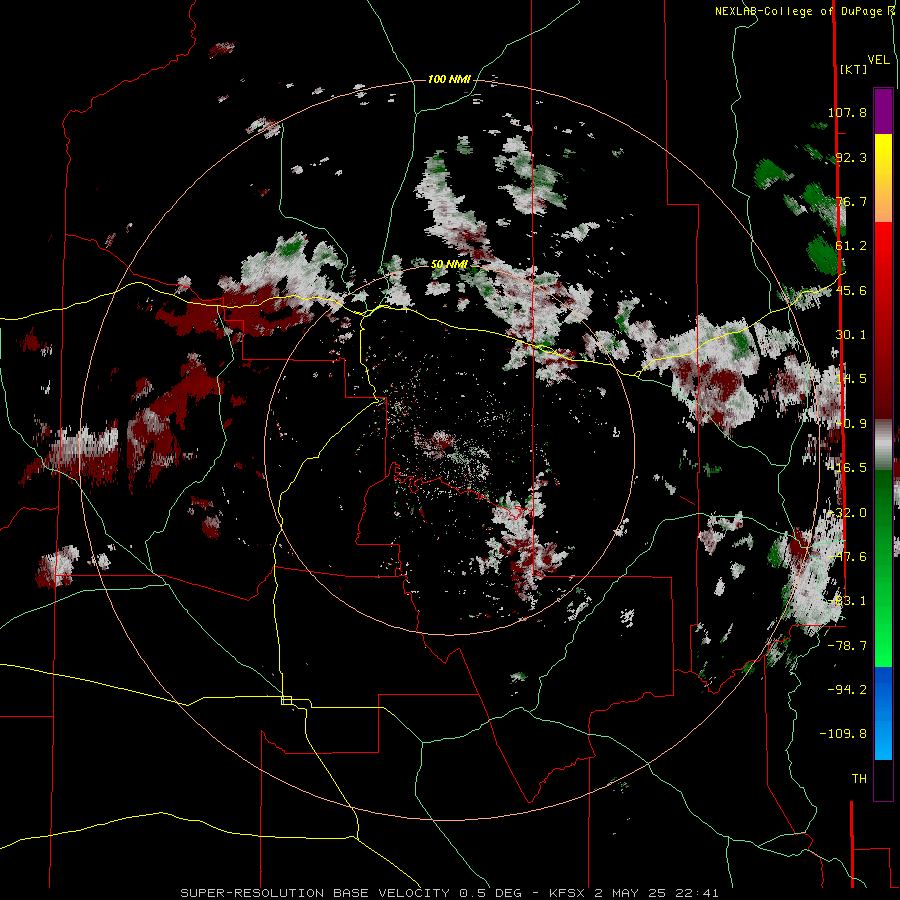Click the -47.6 velocity legend value
This screenshot has height=900, width=900.
[847, 557]
